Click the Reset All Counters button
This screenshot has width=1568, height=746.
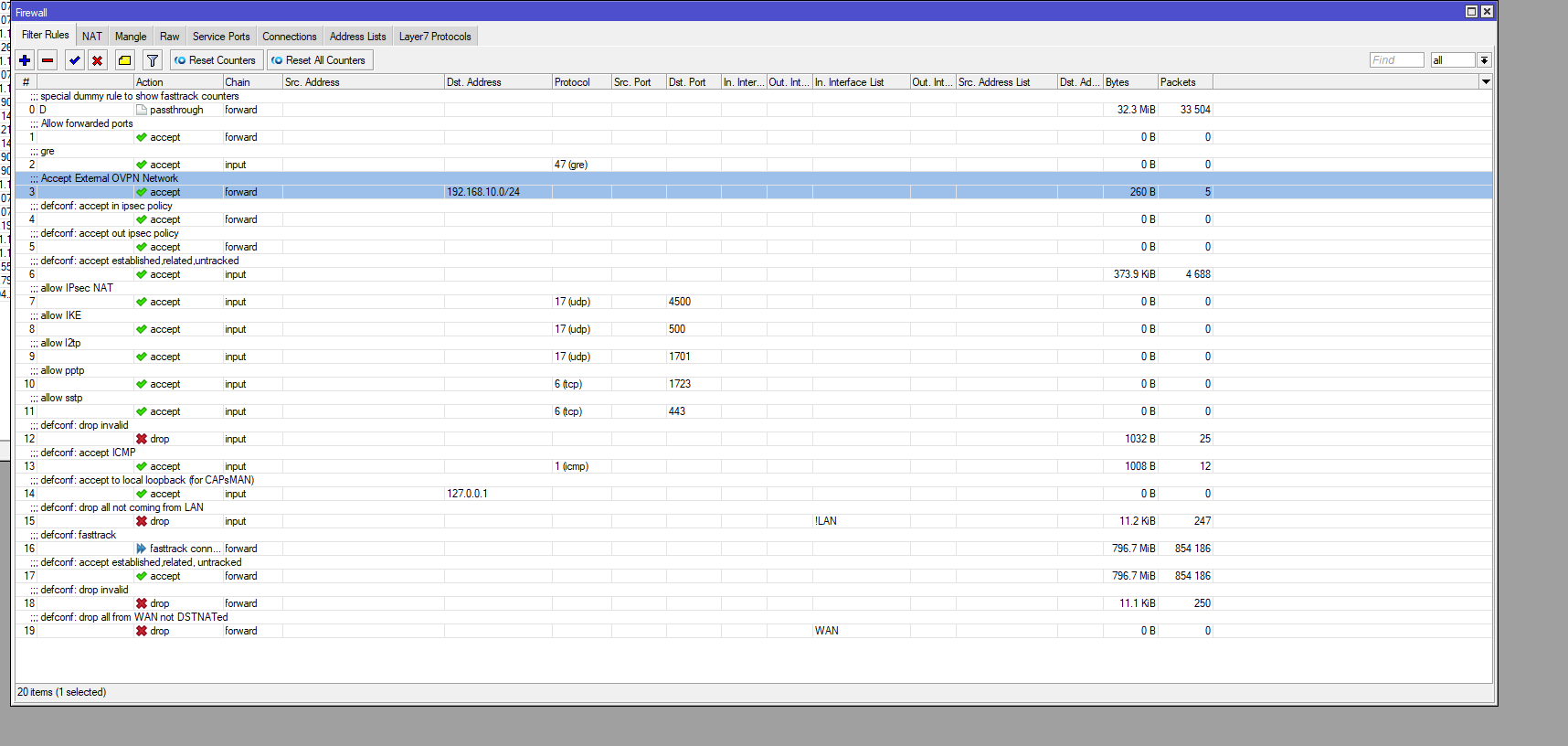pos(319,60)
